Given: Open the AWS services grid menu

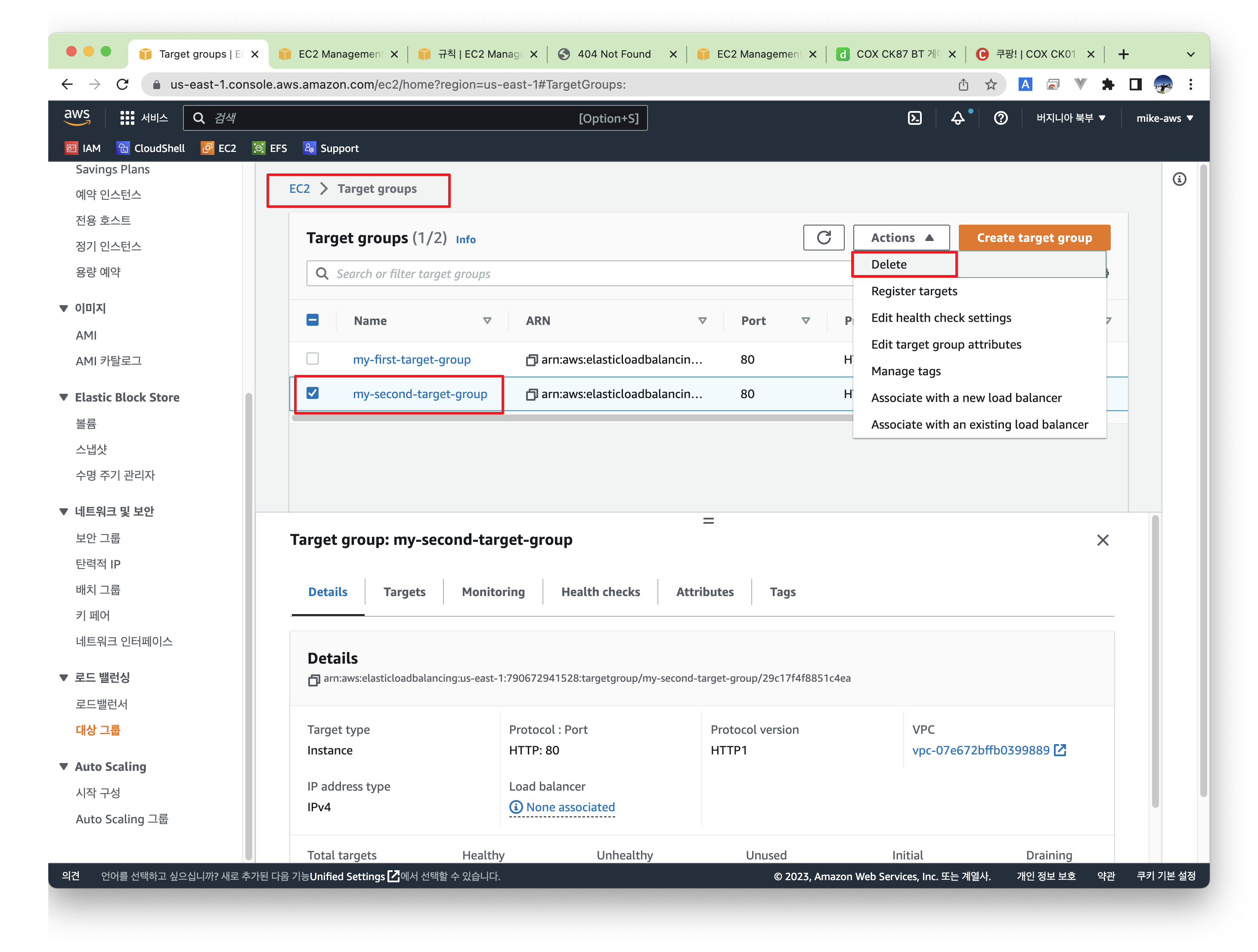Looking at the screenshot, I should tap(127, 118).
